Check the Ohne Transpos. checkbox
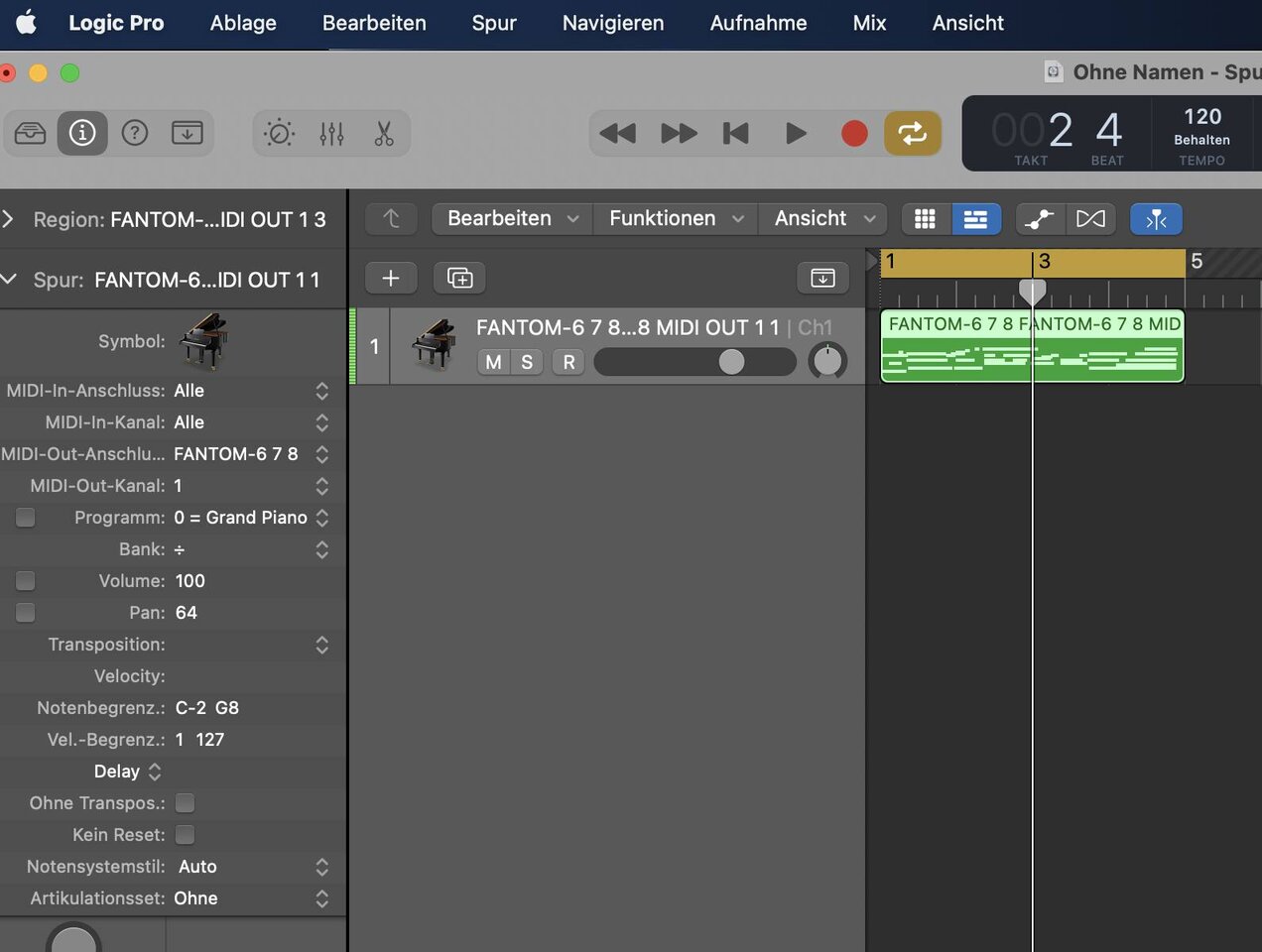1262x952 pixels. coord(185,803)
